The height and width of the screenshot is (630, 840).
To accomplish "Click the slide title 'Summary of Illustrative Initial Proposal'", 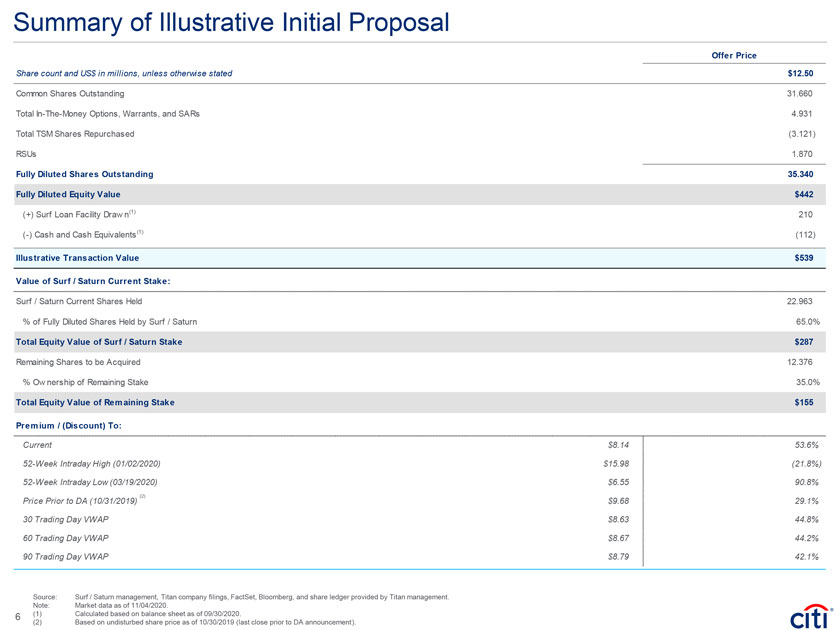I will (x=231, y=21).
